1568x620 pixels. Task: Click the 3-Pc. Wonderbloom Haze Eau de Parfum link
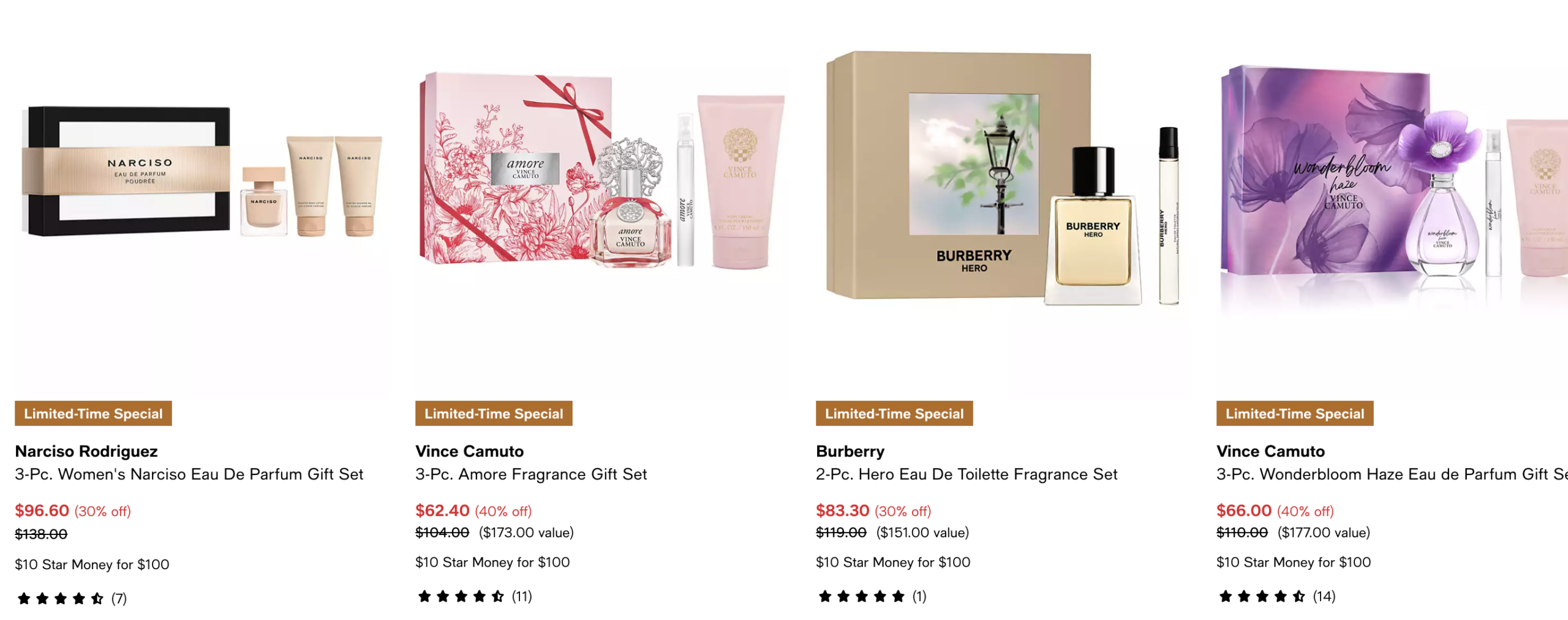[x=1392, y=474]
